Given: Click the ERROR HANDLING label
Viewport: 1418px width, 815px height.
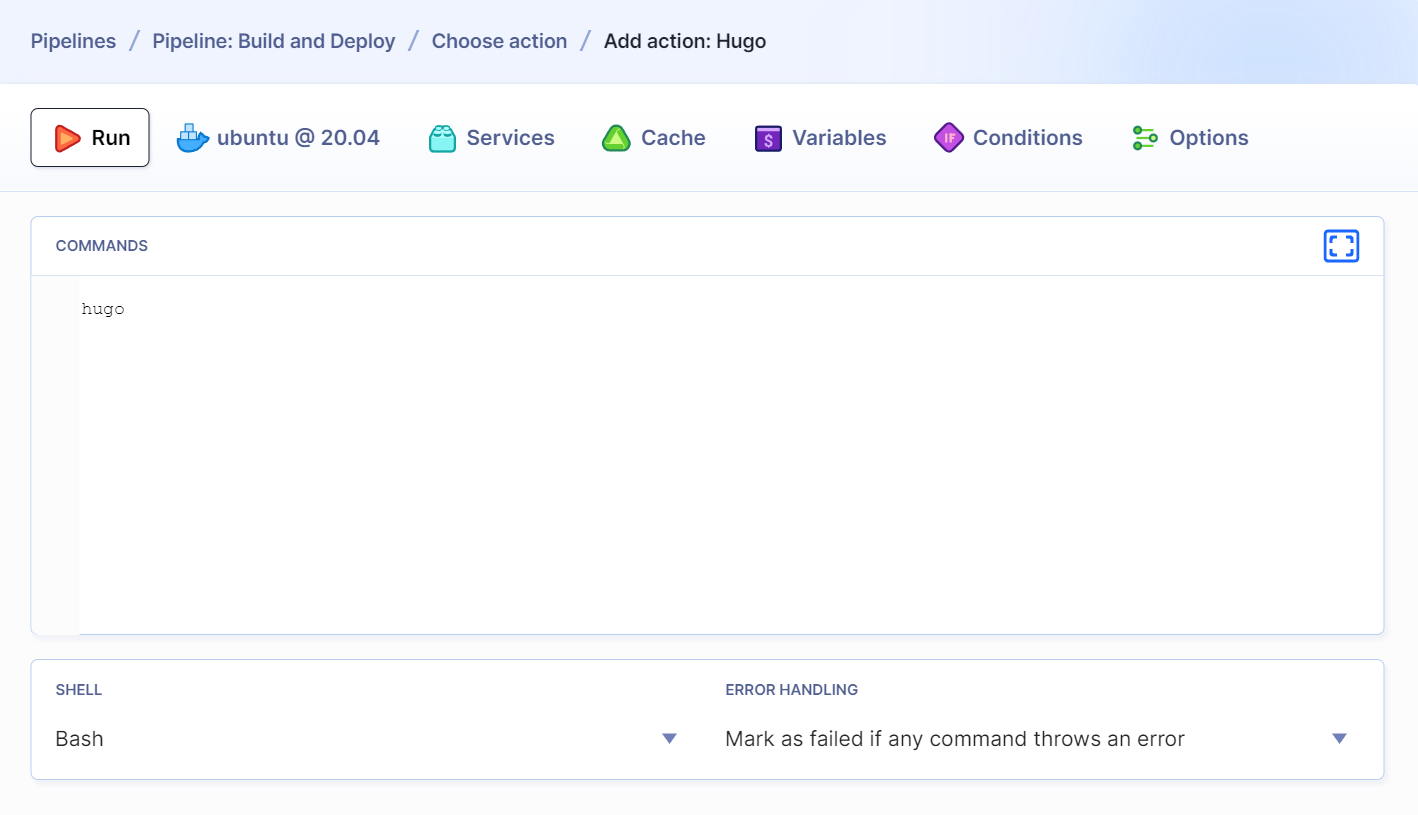Looking at the screenshot, I should click(x=792, y=690).
